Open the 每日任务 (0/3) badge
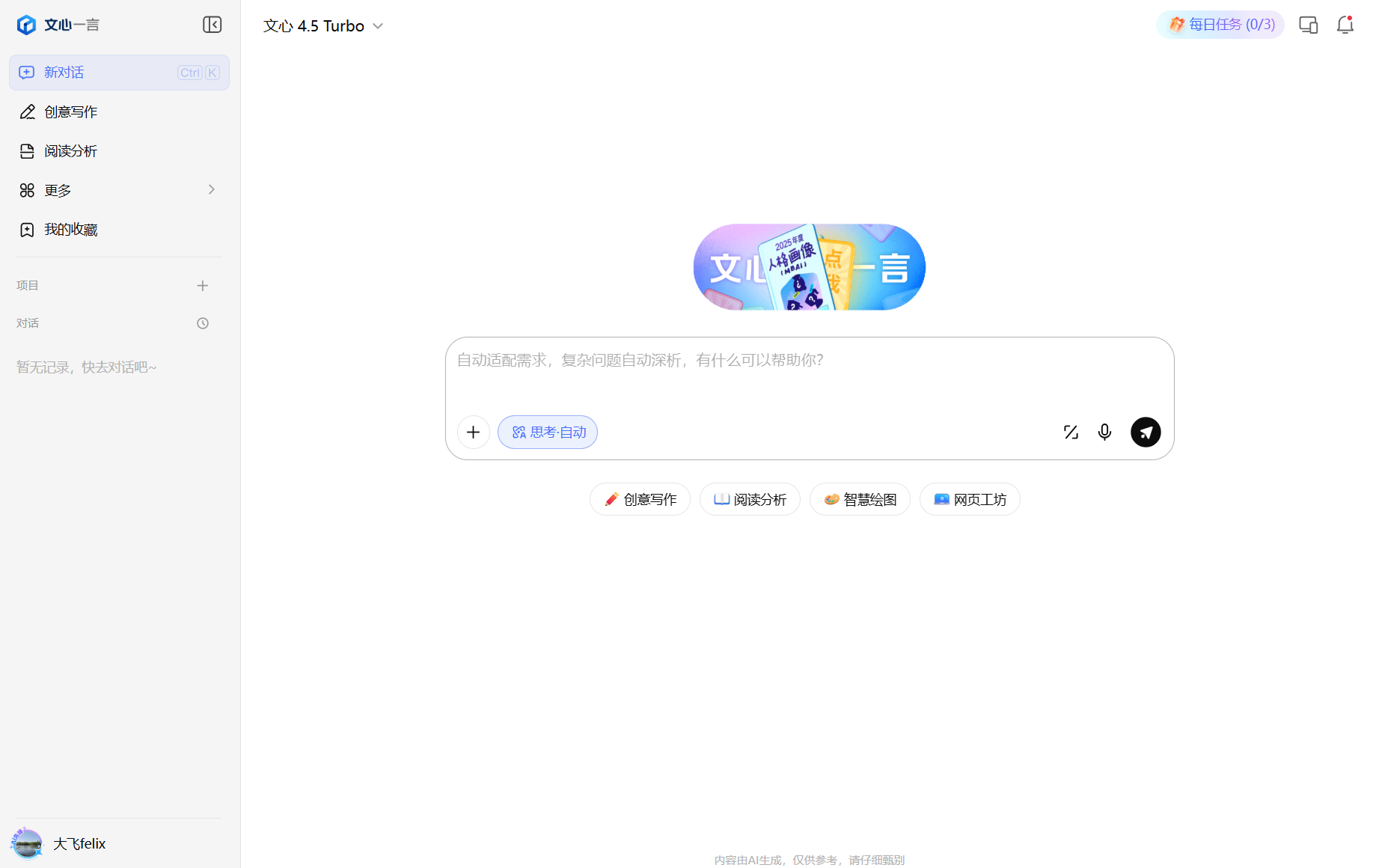The width and height of the screenshot is (1373, 868). click(1220, 25)
